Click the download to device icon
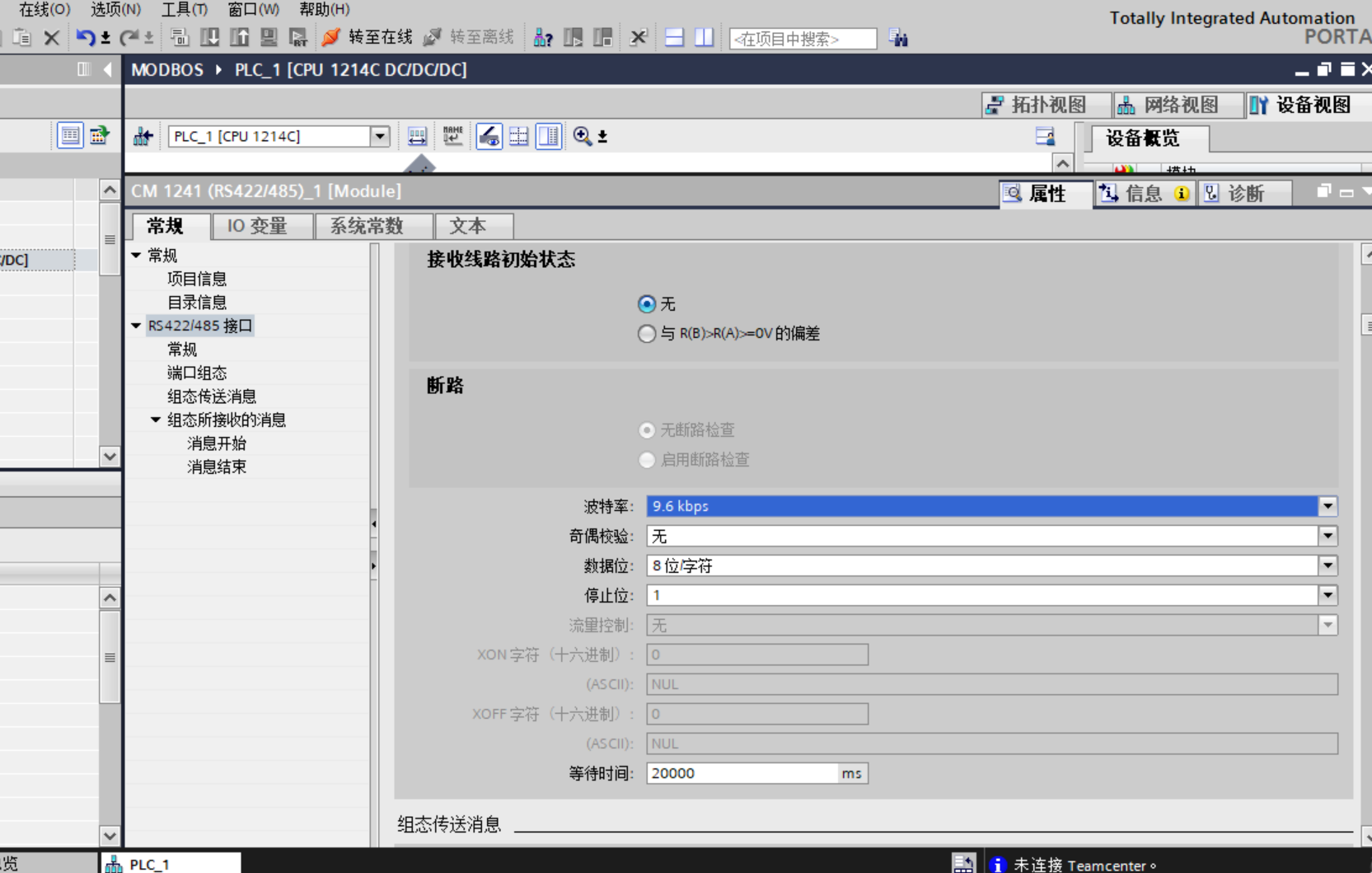Screen dimensions: 1372x873 tap(209, 37)
